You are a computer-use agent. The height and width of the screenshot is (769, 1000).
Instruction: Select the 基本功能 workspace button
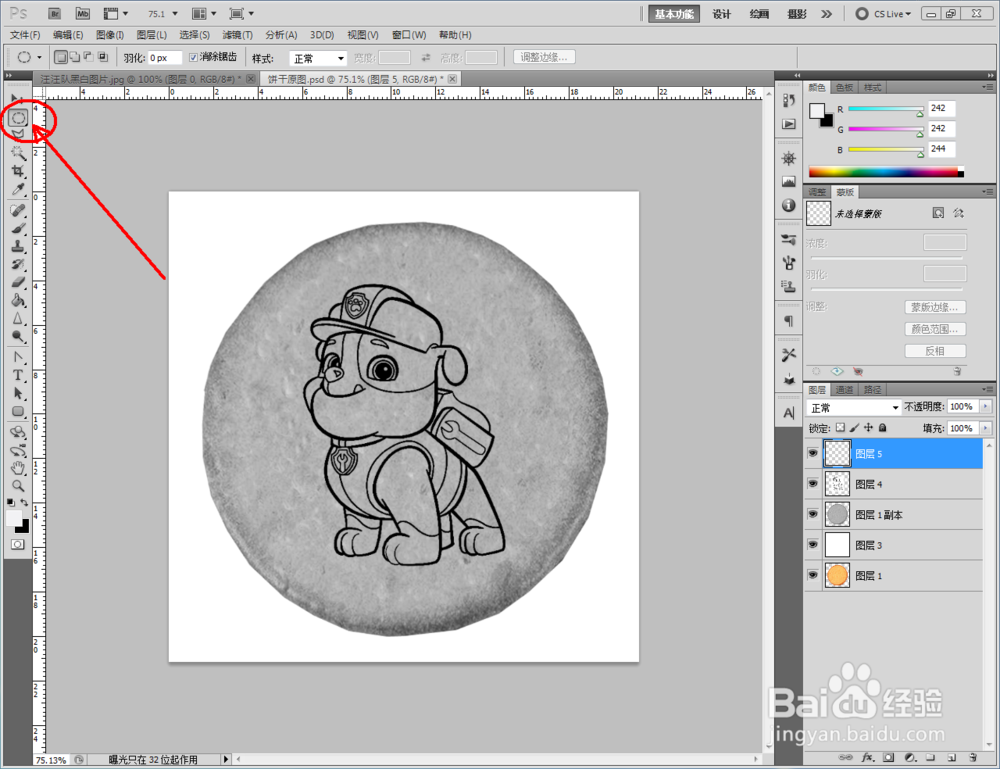tap(673, 14)
